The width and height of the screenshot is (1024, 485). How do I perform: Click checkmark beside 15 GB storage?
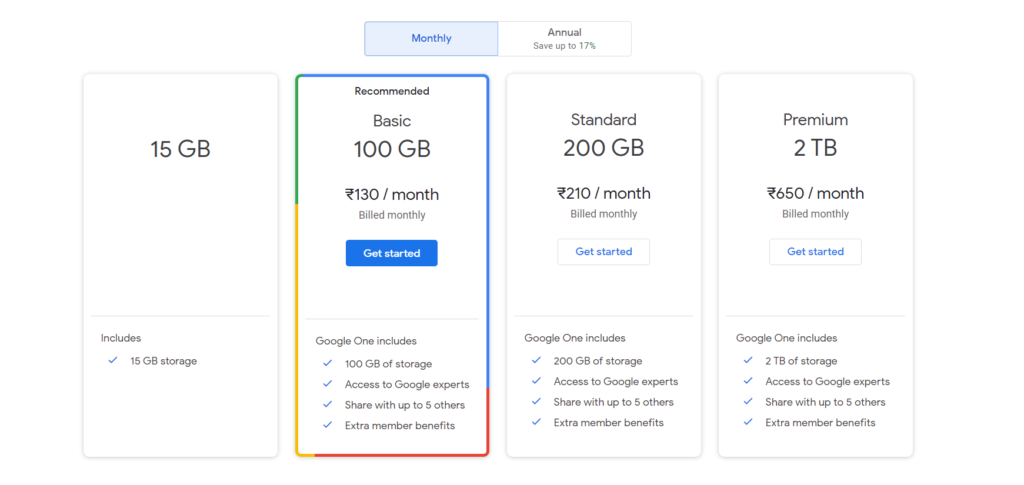pyautogui.click(x=113, y=361)
